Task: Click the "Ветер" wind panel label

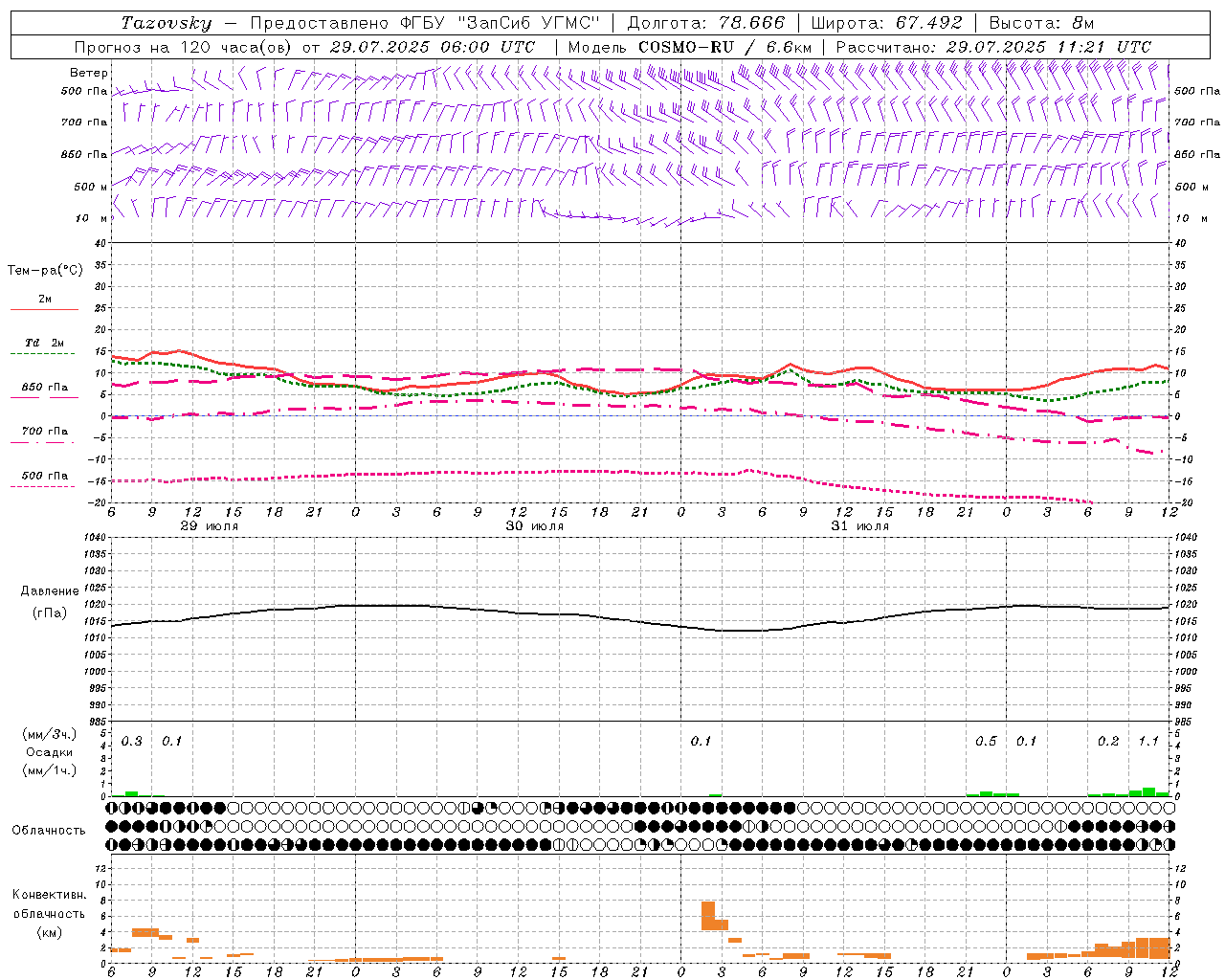Action: (x=89, y=73)
